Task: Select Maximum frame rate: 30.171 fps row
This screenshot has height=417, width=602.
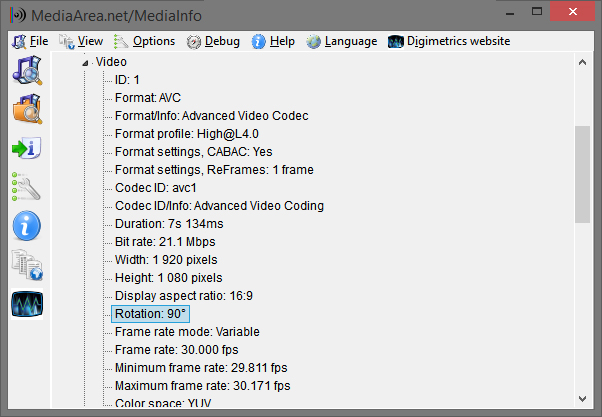Action: (203, 386)
